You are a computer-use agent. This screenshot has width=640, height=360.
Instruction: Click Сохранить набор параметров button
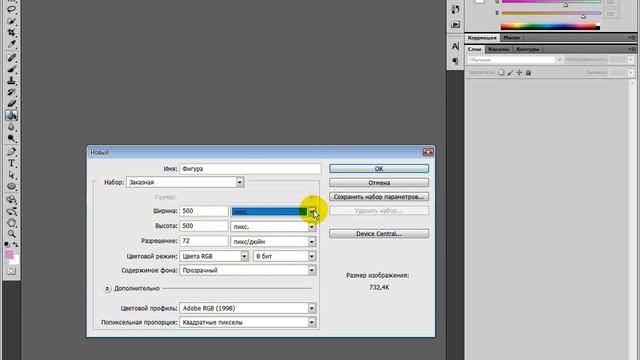pyautogui.click(x=379, y=197)
